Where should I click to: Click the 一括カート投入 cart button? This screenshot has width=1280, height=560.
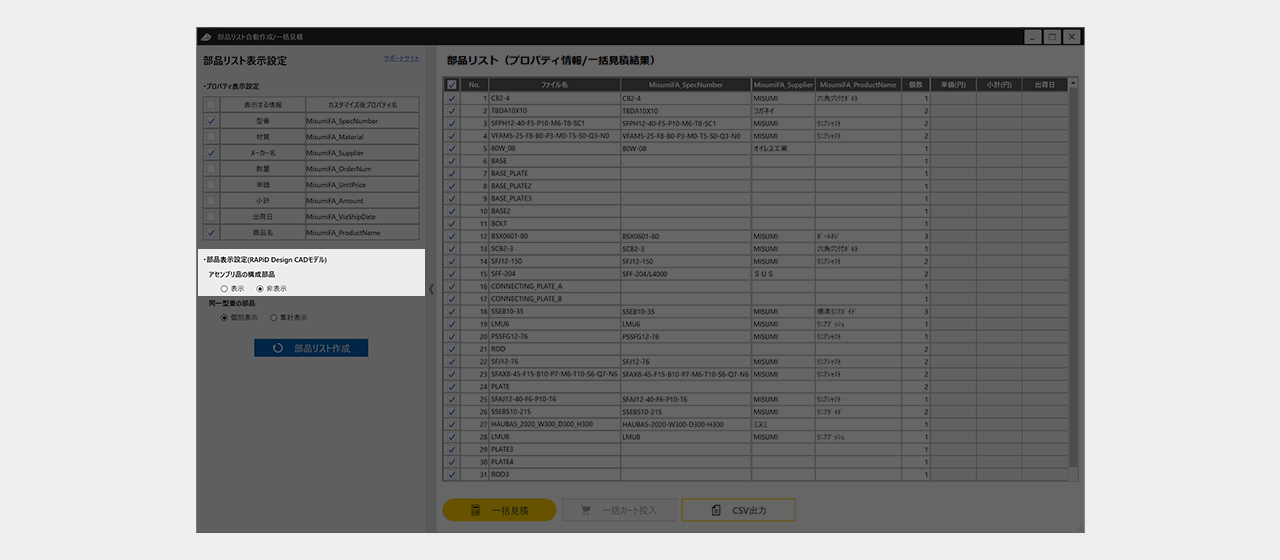coord(619,510)
